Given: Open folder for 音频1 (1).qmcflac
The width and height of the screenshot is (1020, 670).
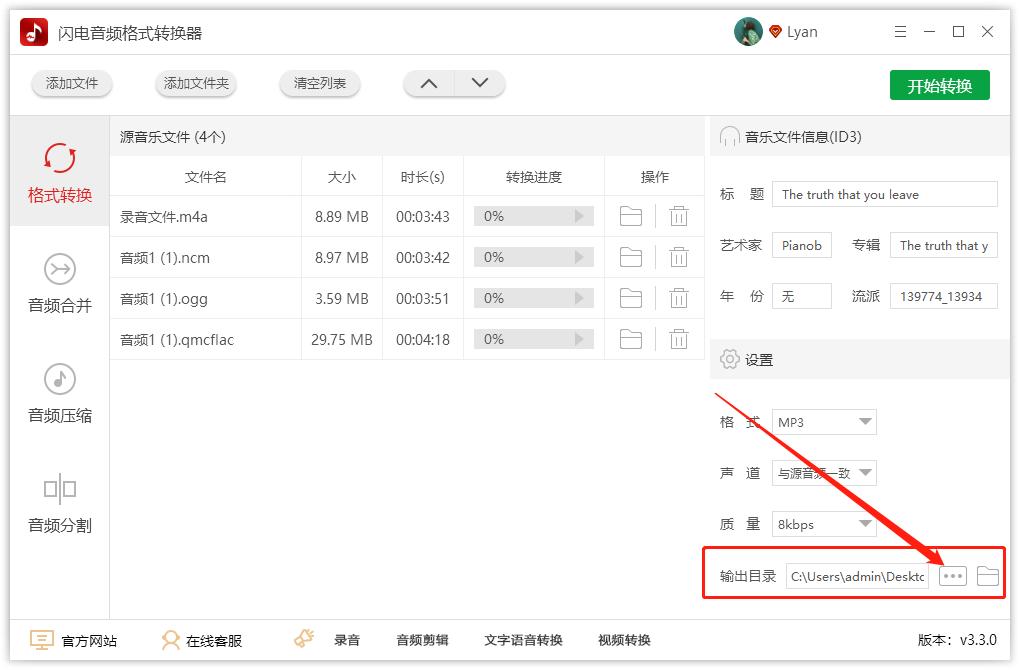Looking at the screenshot, I should coord(630,340).
